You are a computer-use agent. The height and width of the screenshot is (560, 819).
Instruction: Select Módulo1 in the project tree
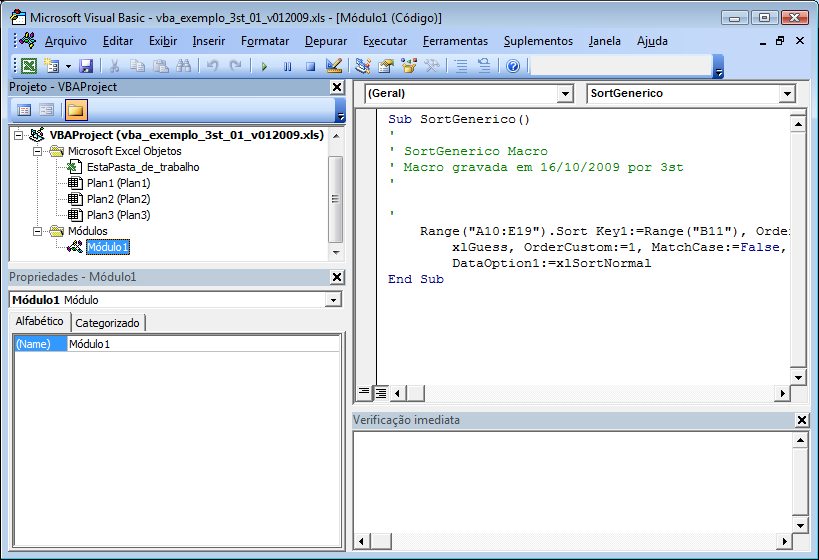[x=108, y=247]
